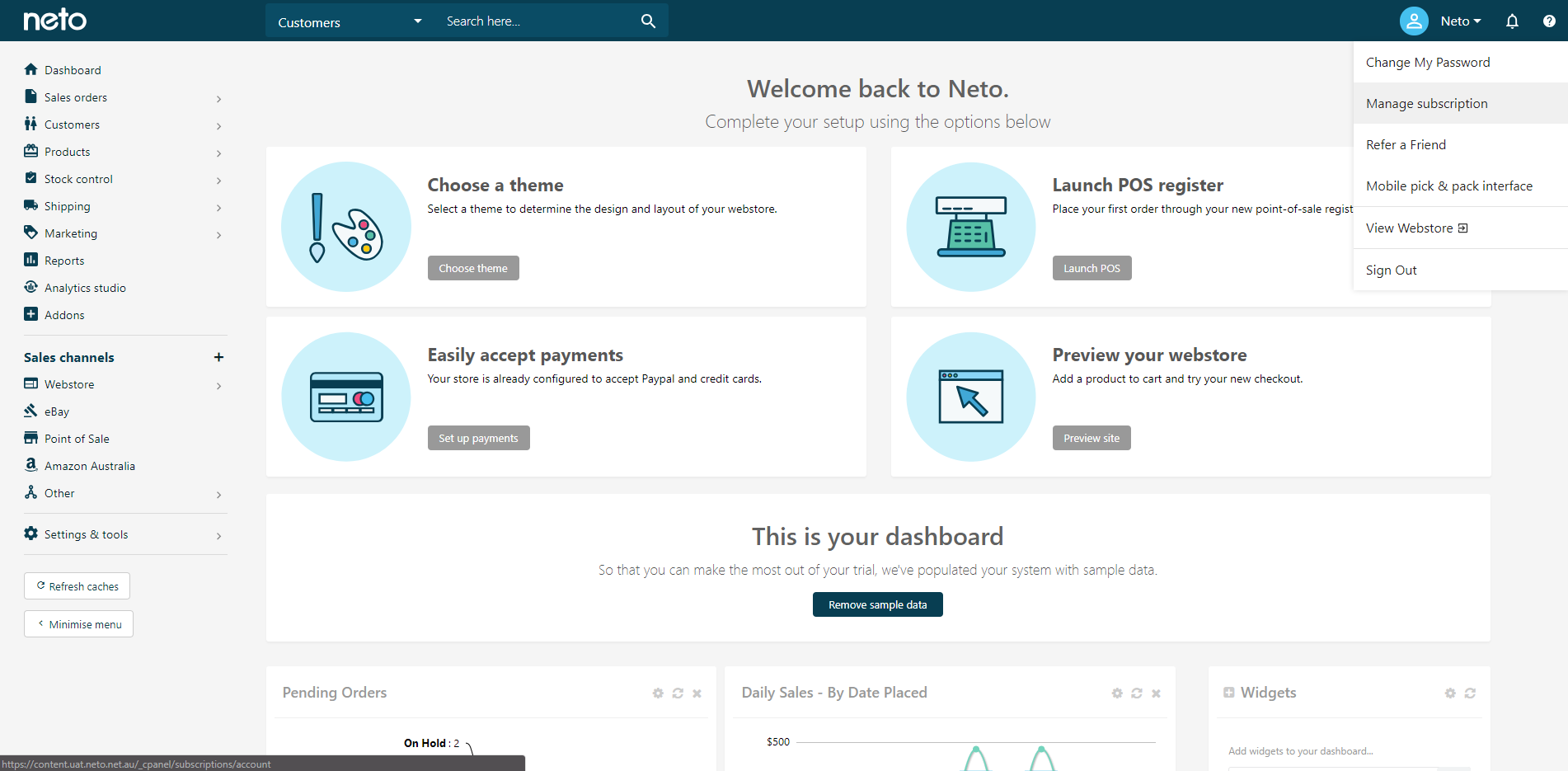Expand the Webstore submenu chevron
The image size is (1568, 771).
click(218, 386)
